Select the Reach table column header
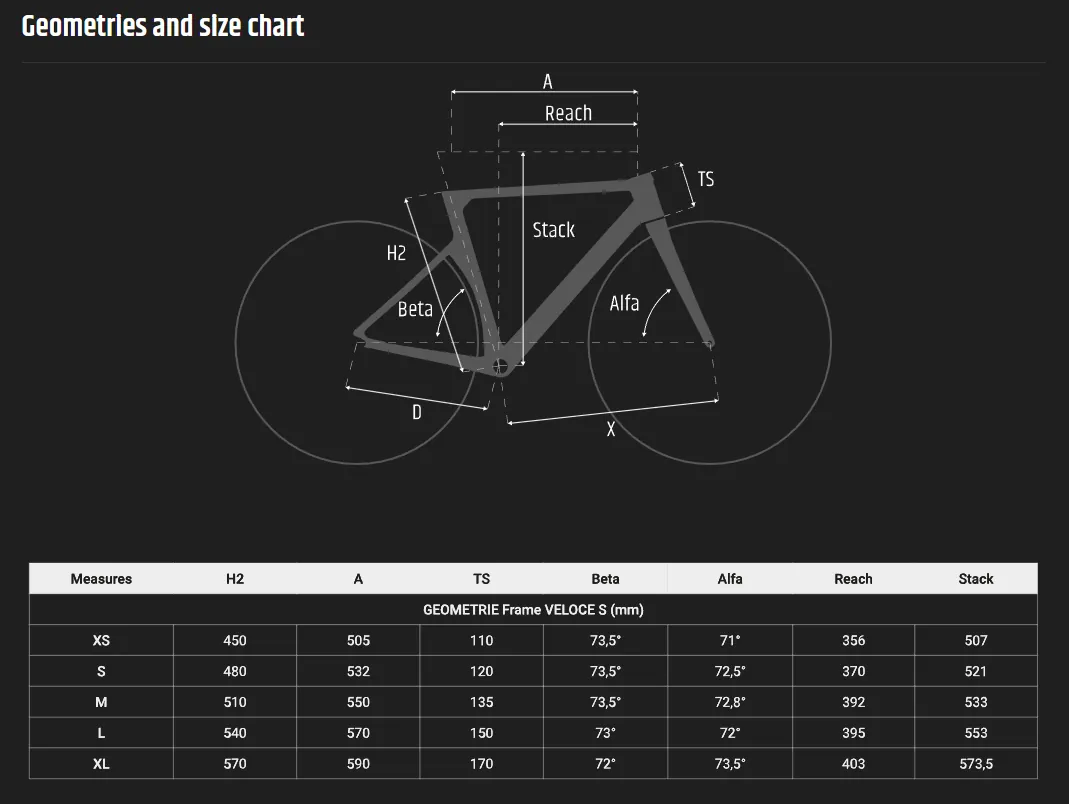This screenshot has height=804, width=1069. coord(853,579)
